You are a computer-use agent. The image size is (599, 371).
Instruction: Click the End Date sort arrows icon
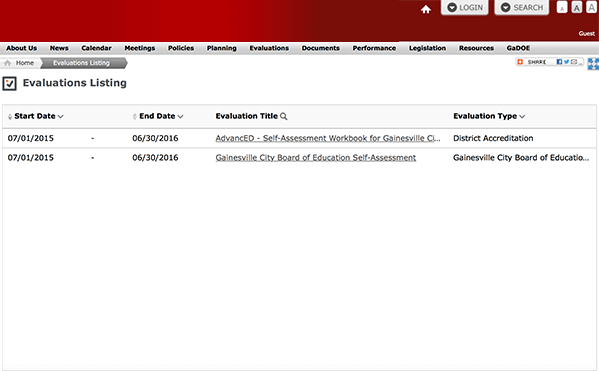[134, 117]
